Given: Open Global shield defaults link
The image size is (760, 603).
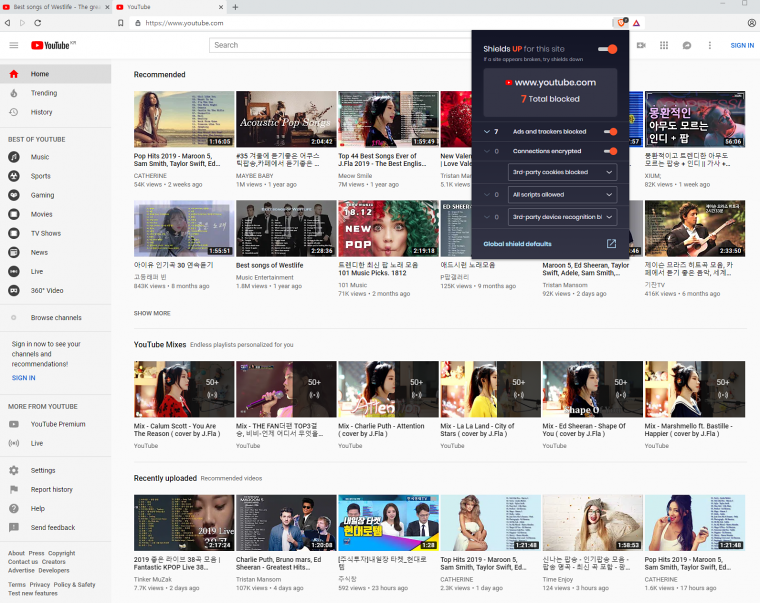Looking at the screenshot, I should coord(517,244).
